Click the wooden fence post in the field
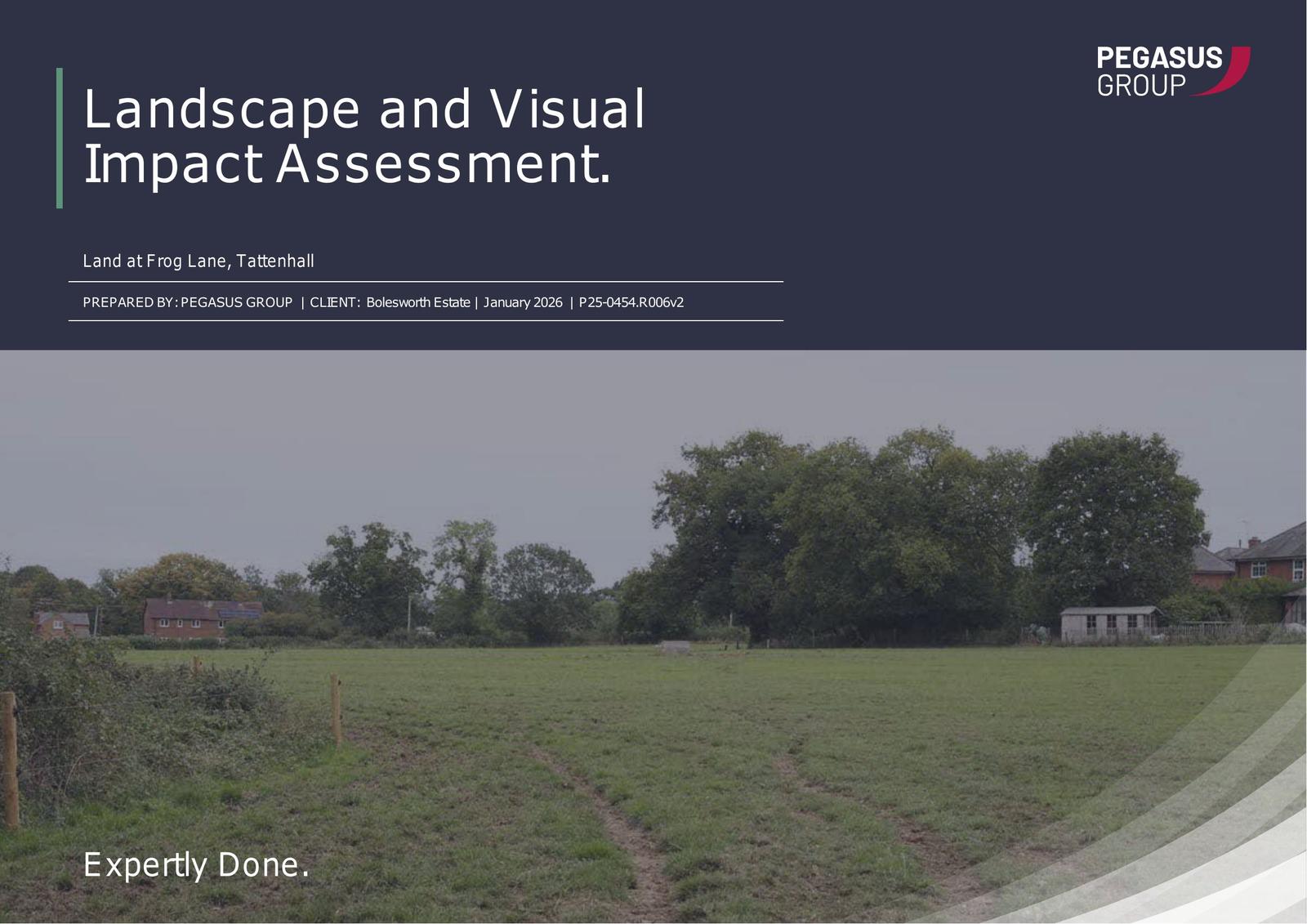This screenshot has height=924, width=1307. pos(336,708)
